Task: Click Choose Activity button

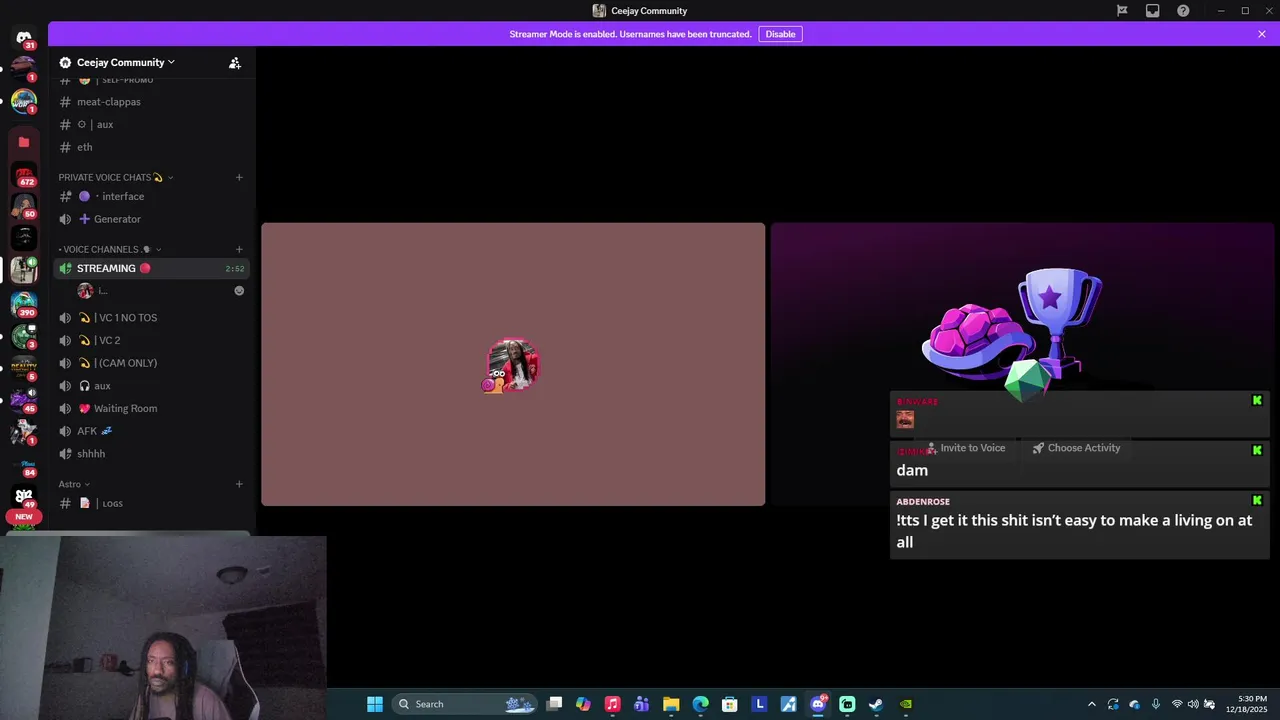Action: click(x=1076, y=448)
